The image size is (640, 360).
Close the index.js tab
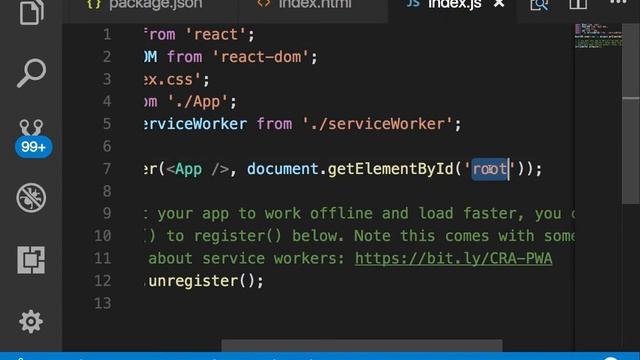point(499,4)
